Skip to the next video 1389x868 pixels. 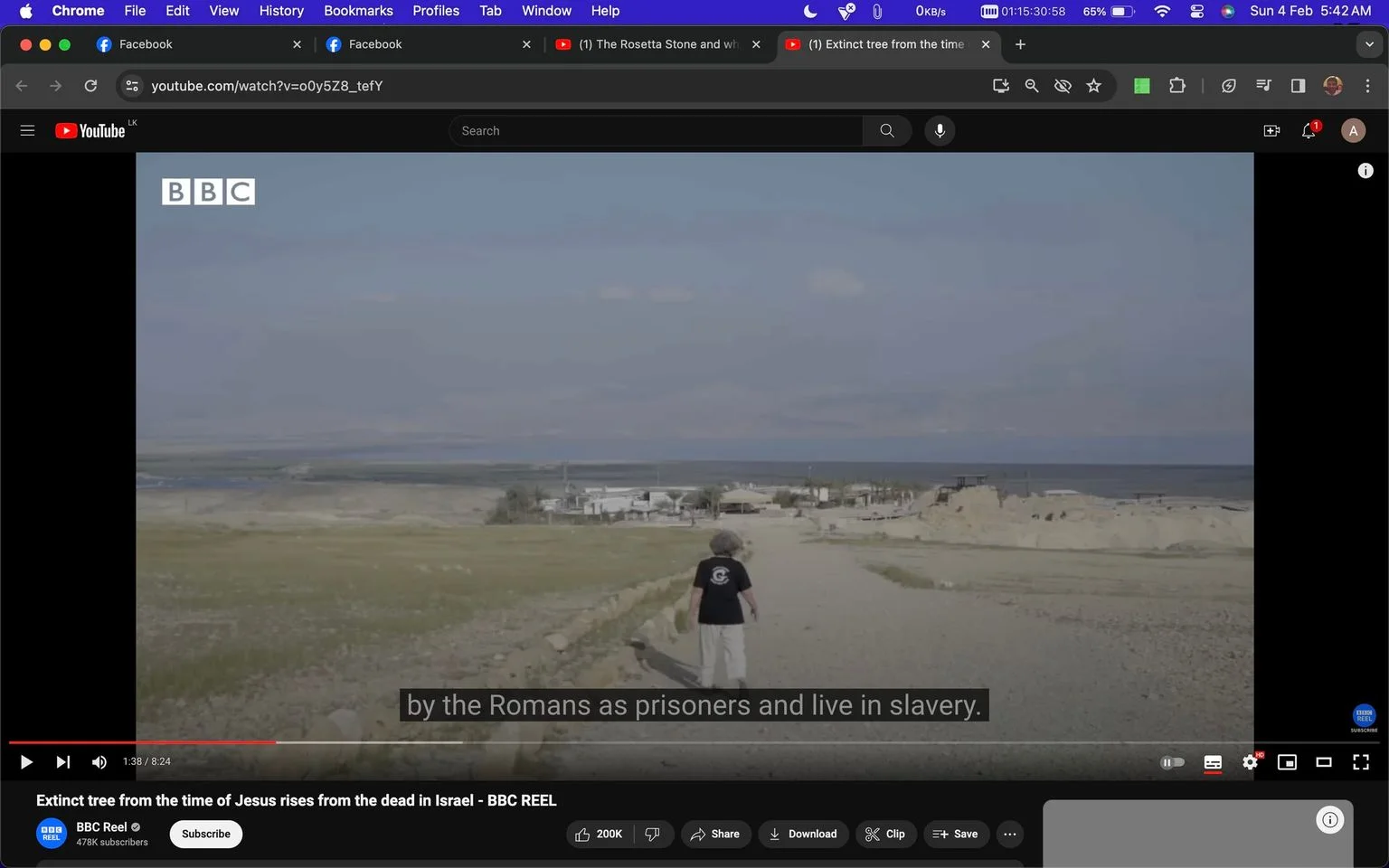pyautogui.click(x=62, y=762)
